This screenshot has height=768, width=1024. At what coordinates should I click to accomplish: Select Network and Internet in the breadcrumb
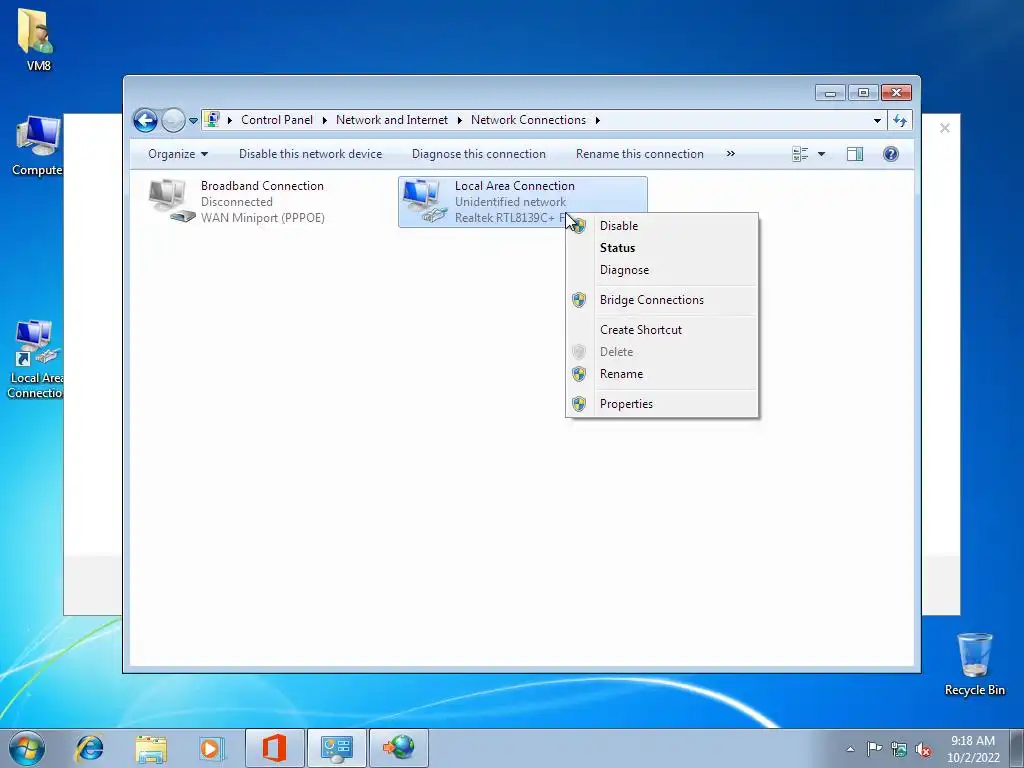pyautogui.click(x=392, y=120)
